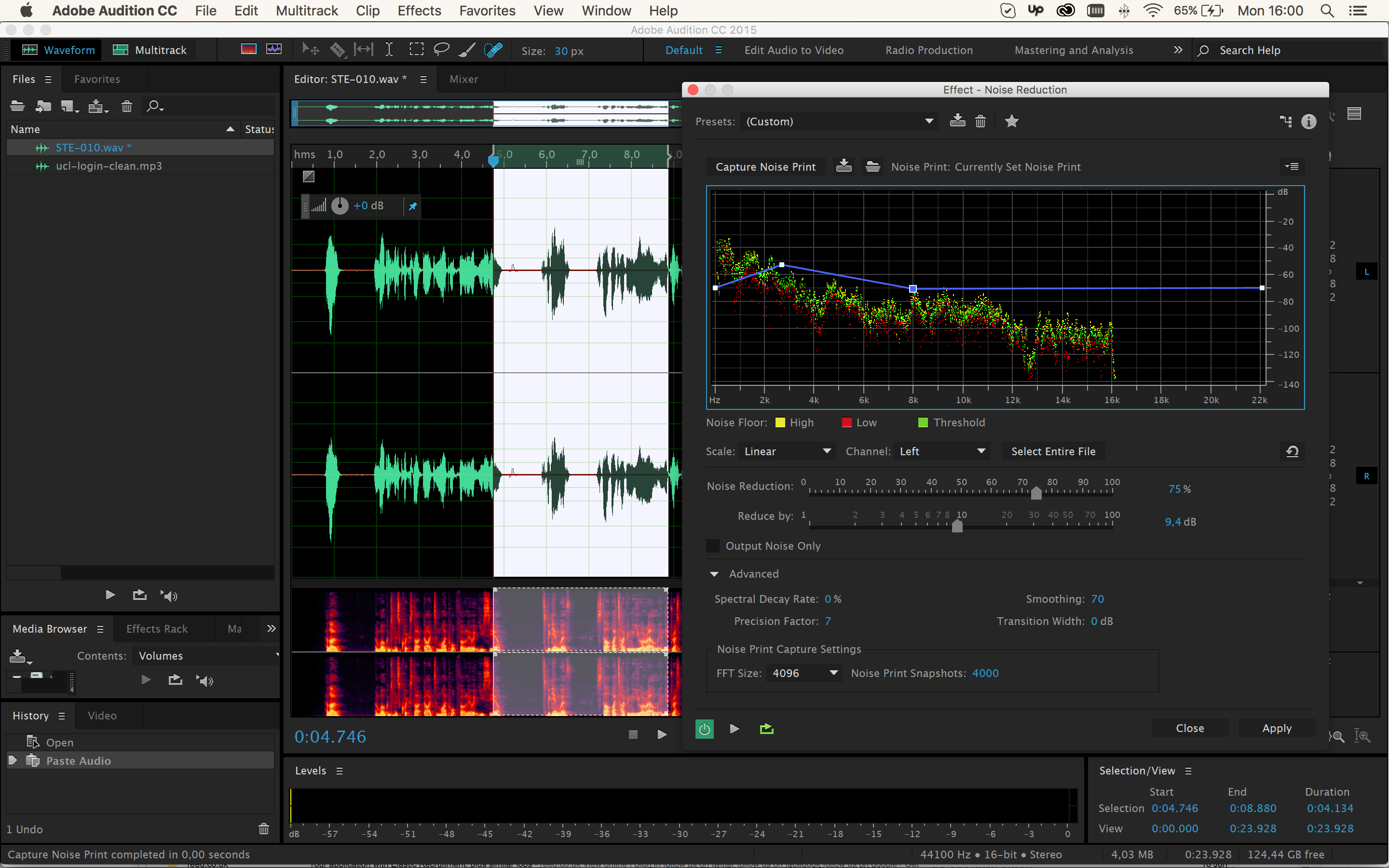Enable the Output Noise Only checkbox
Image resolution: width=1389 pixels, height=868 pixels.
713,546
